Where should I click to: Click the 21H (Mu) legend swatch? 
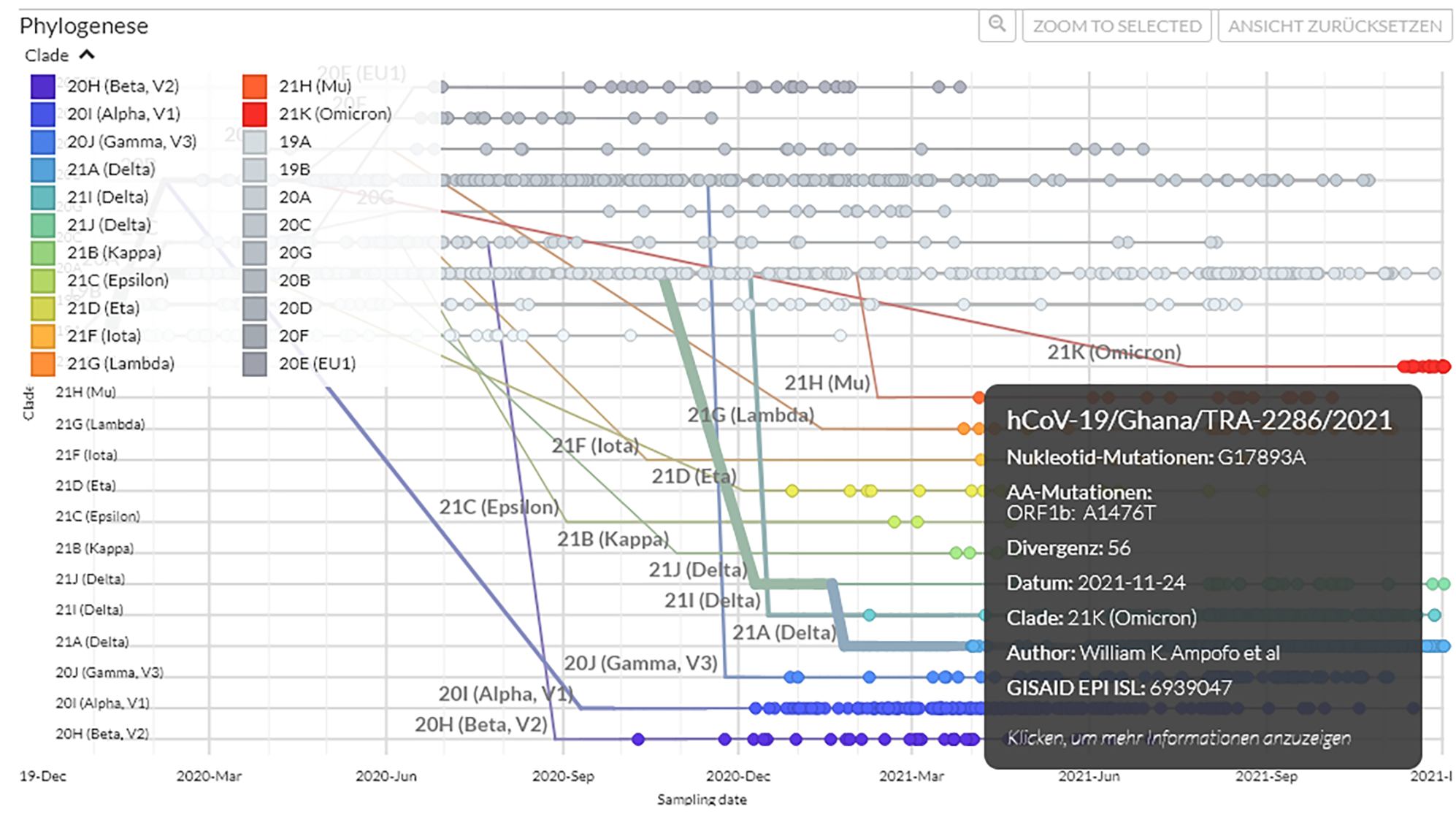point(254,86)
